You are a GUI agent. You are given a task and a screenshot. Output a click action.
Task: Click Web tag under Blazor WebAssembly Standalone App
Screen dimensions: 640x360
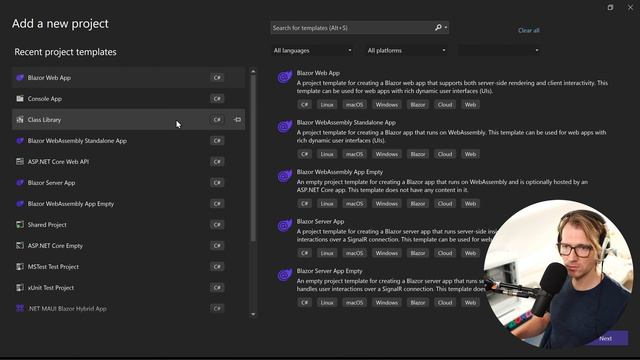coord(470,154)
